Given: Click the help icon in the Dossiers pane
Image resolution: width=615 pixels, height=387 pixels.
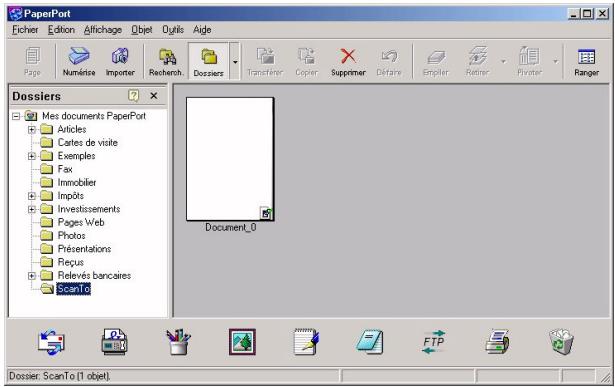Looking at the screenshot, I should tap(133, 96).
